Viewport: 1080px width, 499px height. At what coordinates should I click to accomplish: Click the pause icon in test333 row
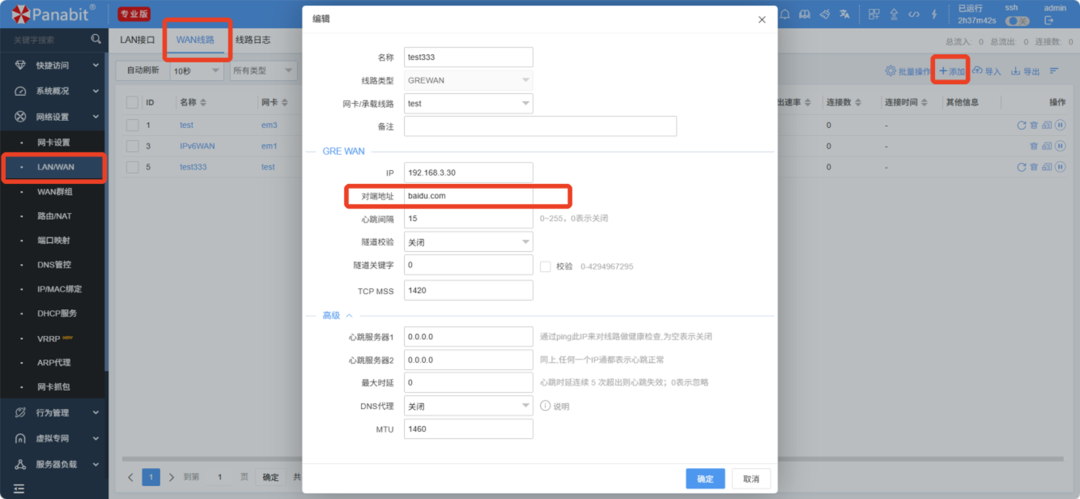tap(1061, 167)
